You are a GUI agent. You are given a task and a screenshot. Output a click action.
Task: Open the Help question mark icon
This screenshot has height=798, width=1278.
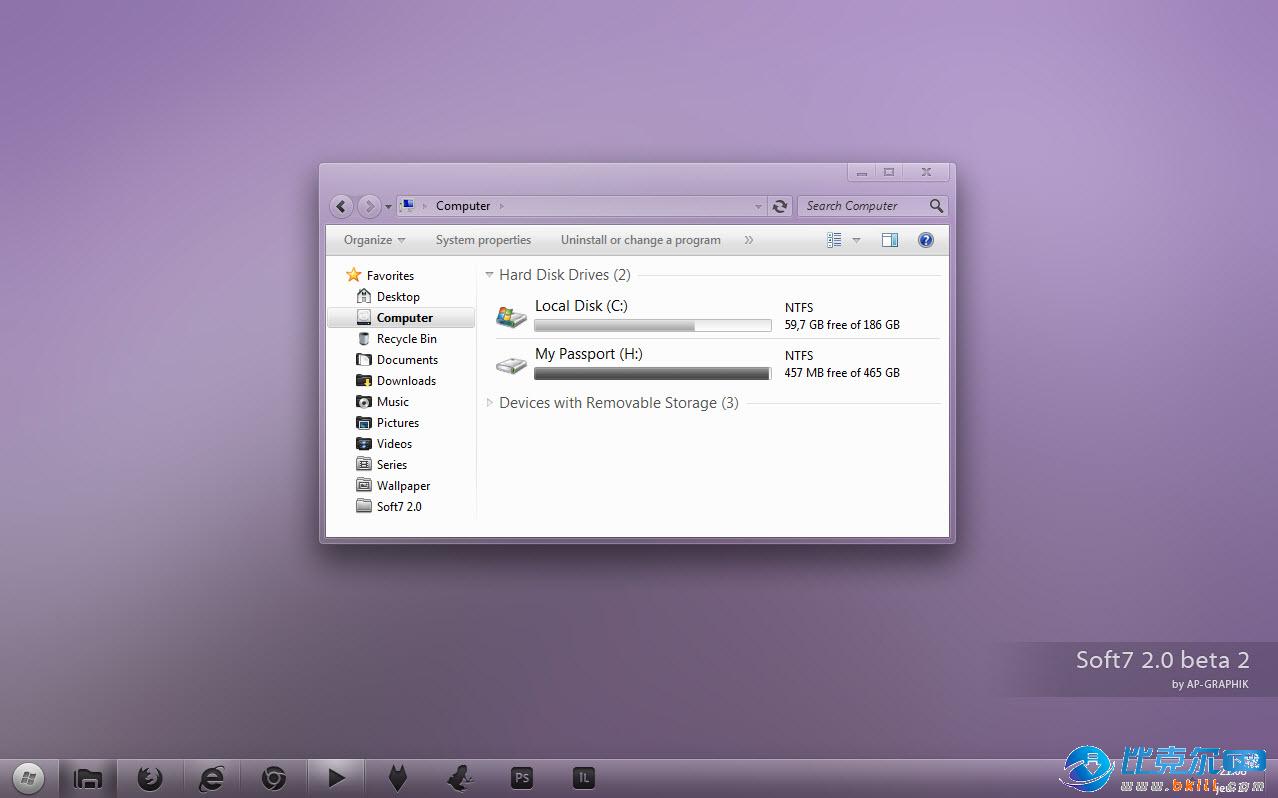(x=925, y=240)
